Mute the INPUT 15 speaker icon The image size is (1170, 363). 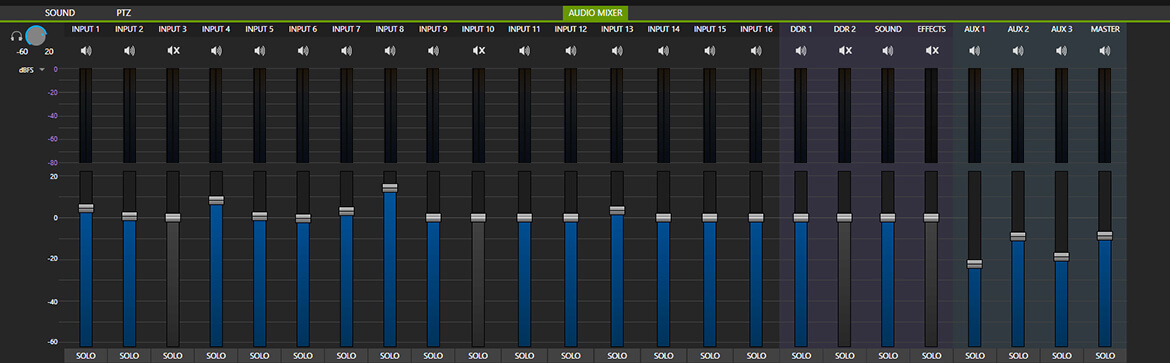point(710,51)
